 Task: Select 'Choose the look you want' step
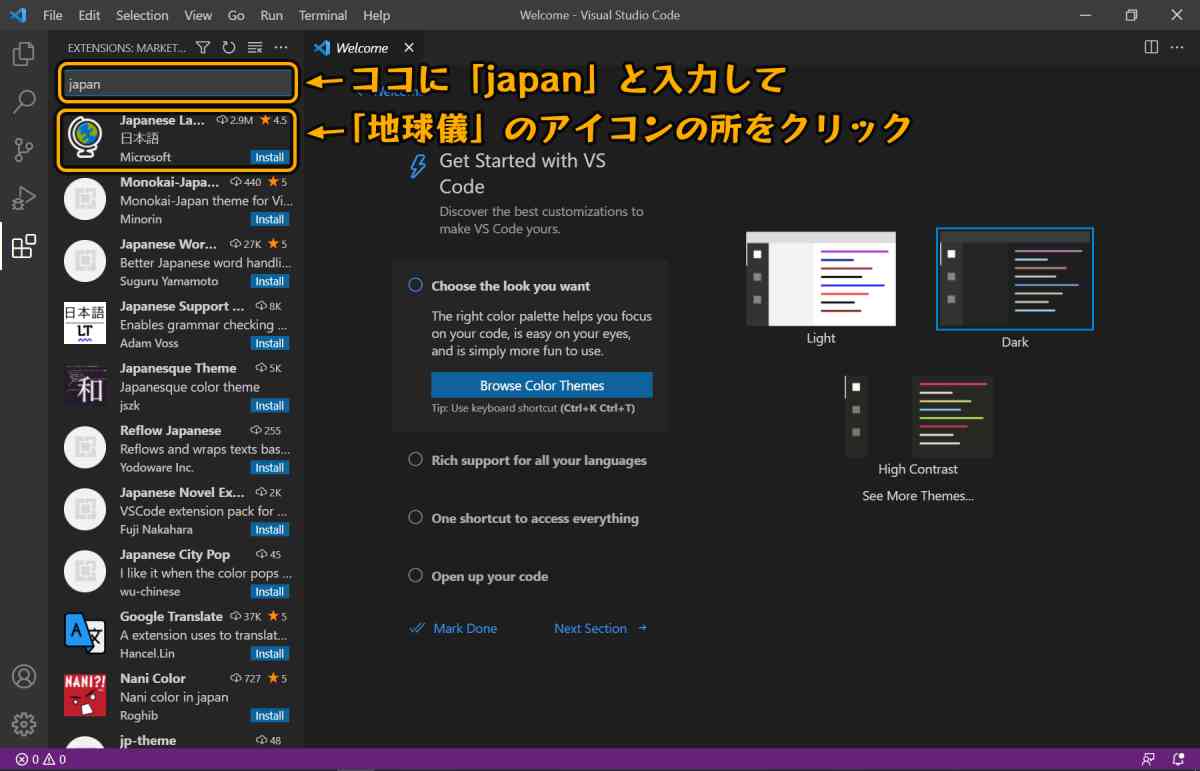pyautogui.click(x=511, y=286)
